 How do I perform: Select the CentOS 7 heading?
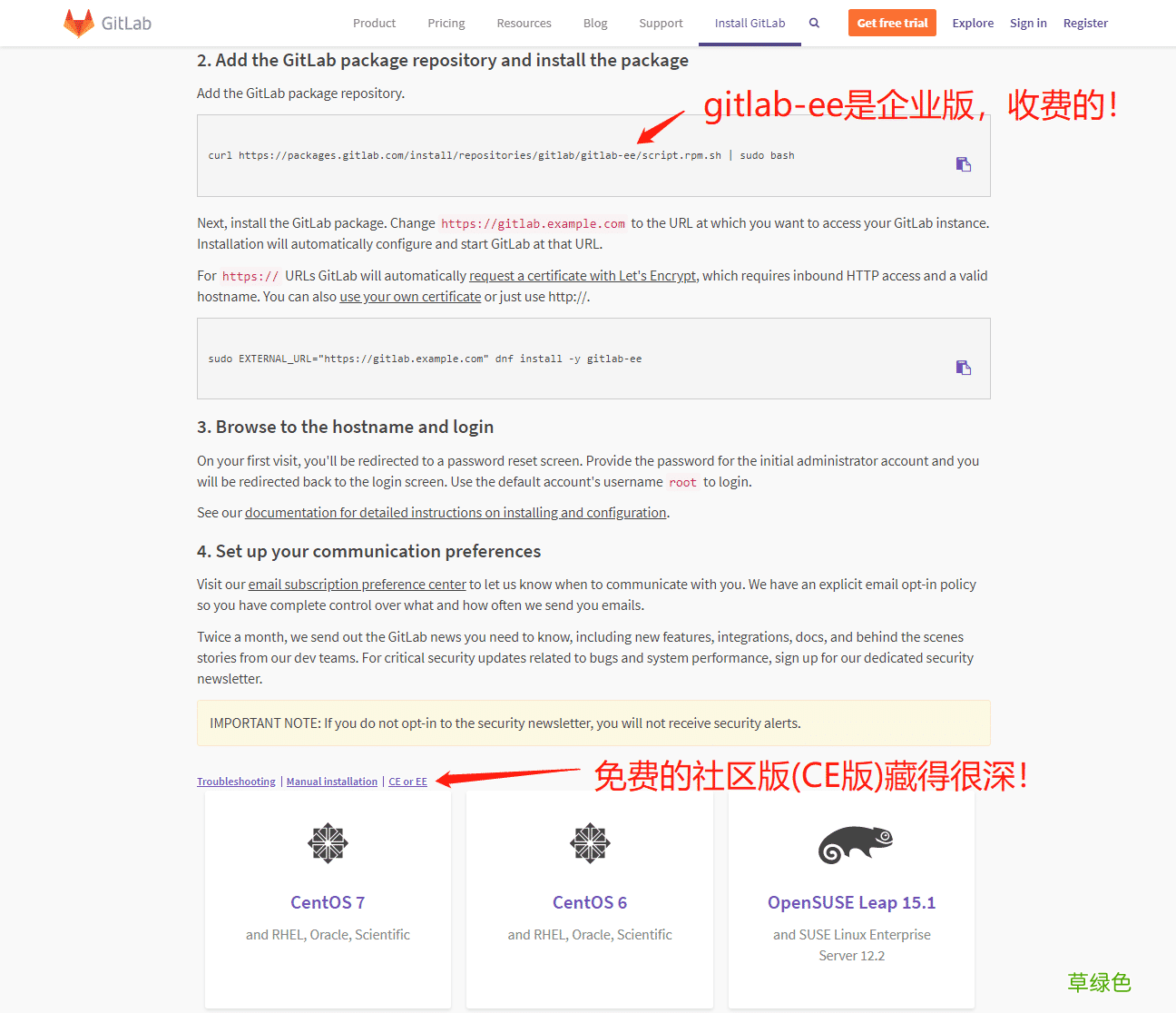(x=328, y=902)
